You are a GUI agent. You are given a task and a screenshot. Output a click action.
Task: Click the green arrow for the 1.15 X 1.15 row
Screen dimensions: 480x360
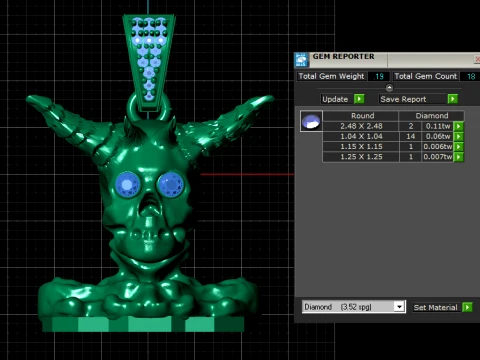pyautogui.click(x=459, y=147)
